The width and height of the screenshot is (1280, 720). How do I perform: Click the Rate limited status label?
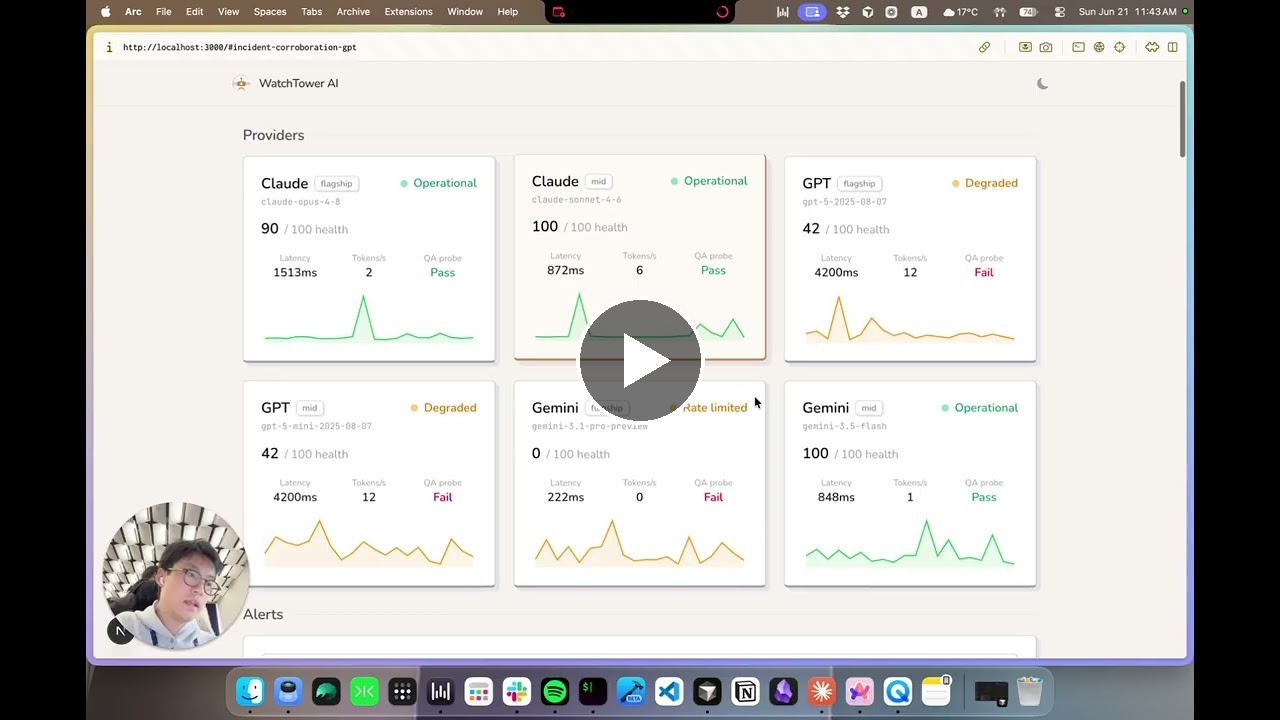pos(715,408)
